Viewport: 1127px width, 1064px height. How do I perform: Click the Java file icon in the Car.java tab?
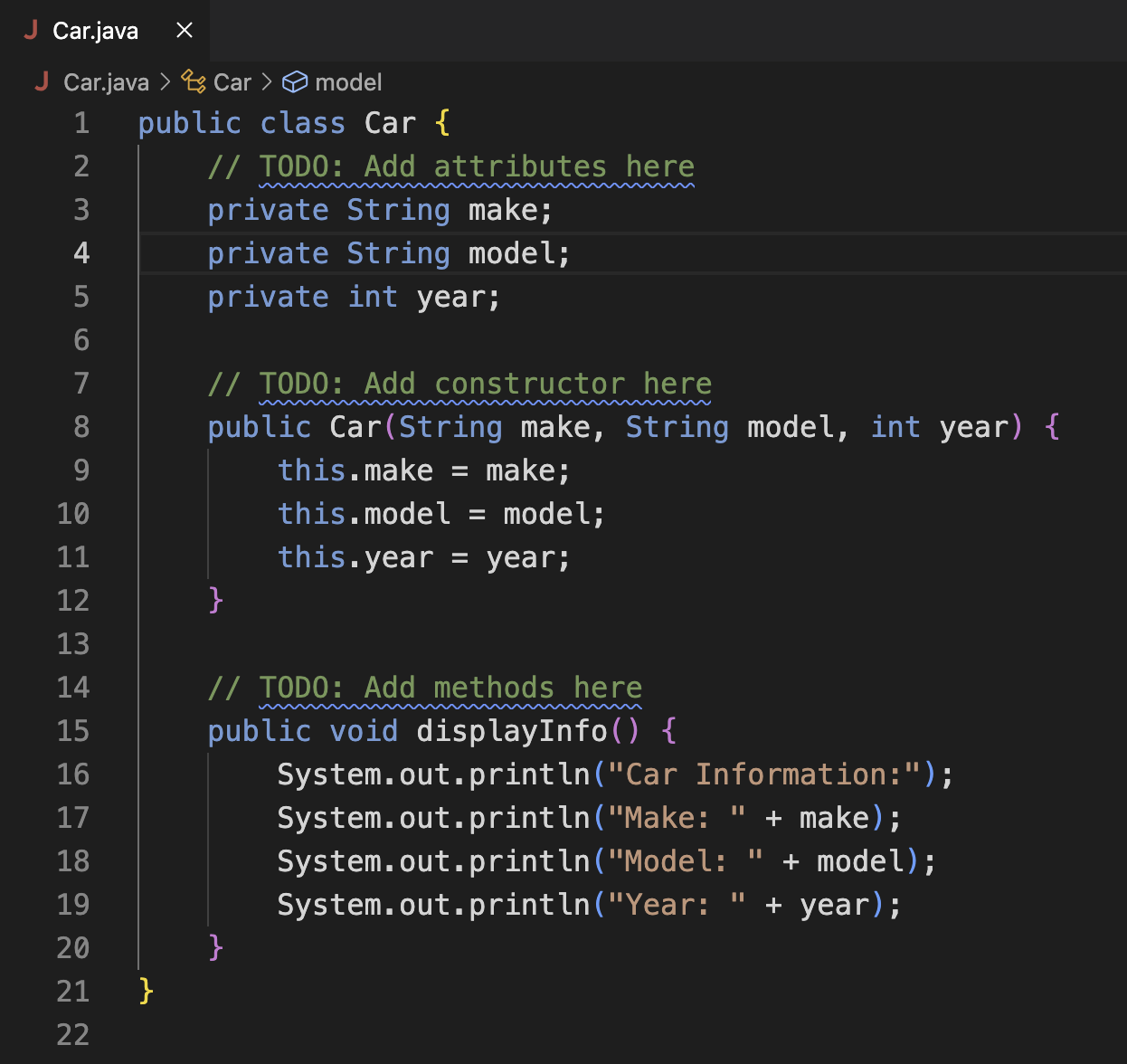(31, 30)
